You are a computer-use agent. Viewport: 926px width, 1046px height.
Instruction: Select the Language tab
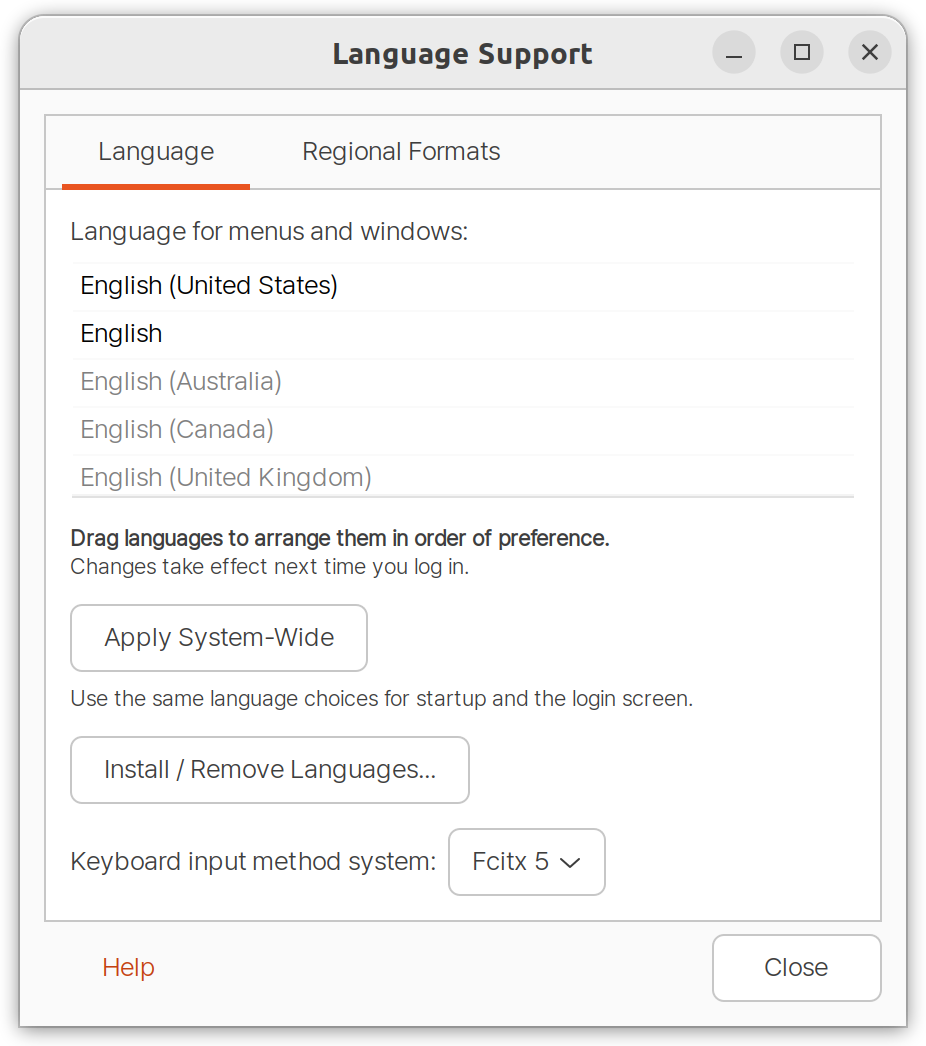156,151
